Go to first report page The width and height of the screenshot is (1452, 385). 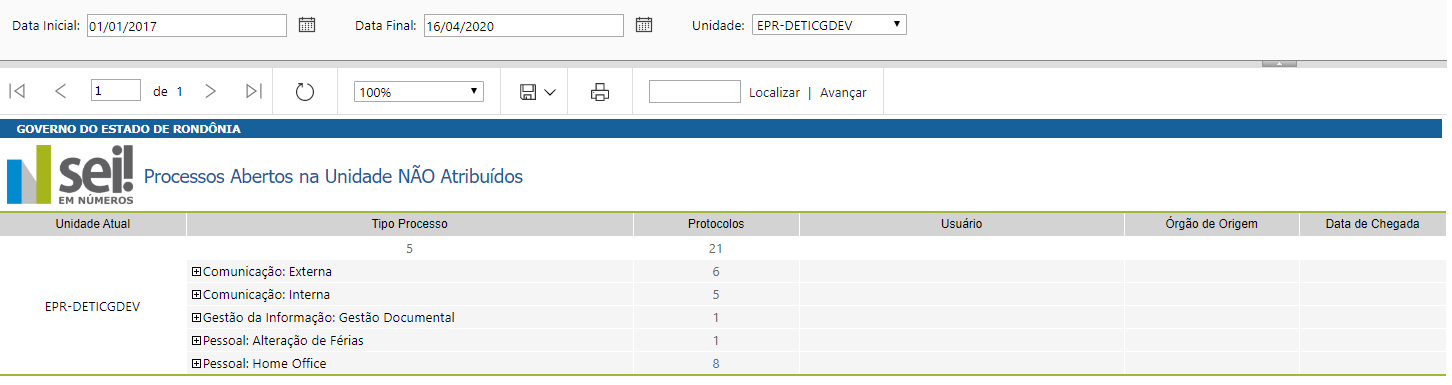pos(17,91)
